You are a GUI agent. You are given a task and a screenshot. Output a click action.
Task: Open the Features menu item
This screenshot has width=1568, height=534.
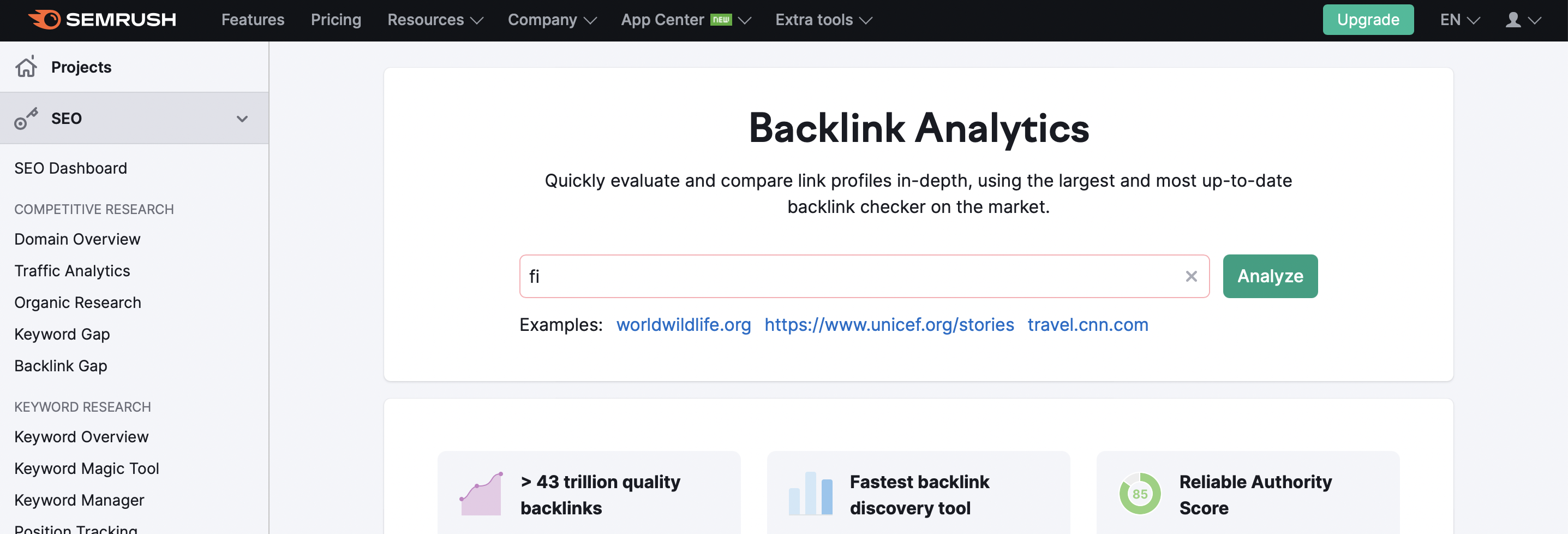pyautogui.click(x=253, y=20)
